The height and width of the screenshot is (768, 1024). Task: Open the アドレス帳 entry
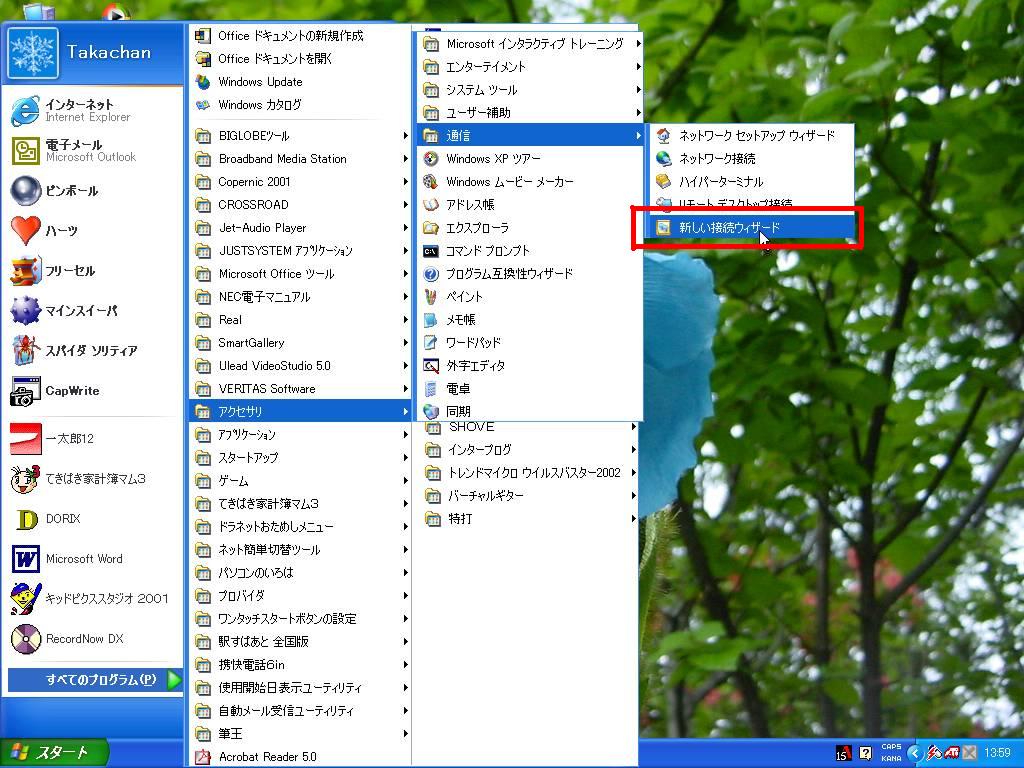tap(530, 204)
